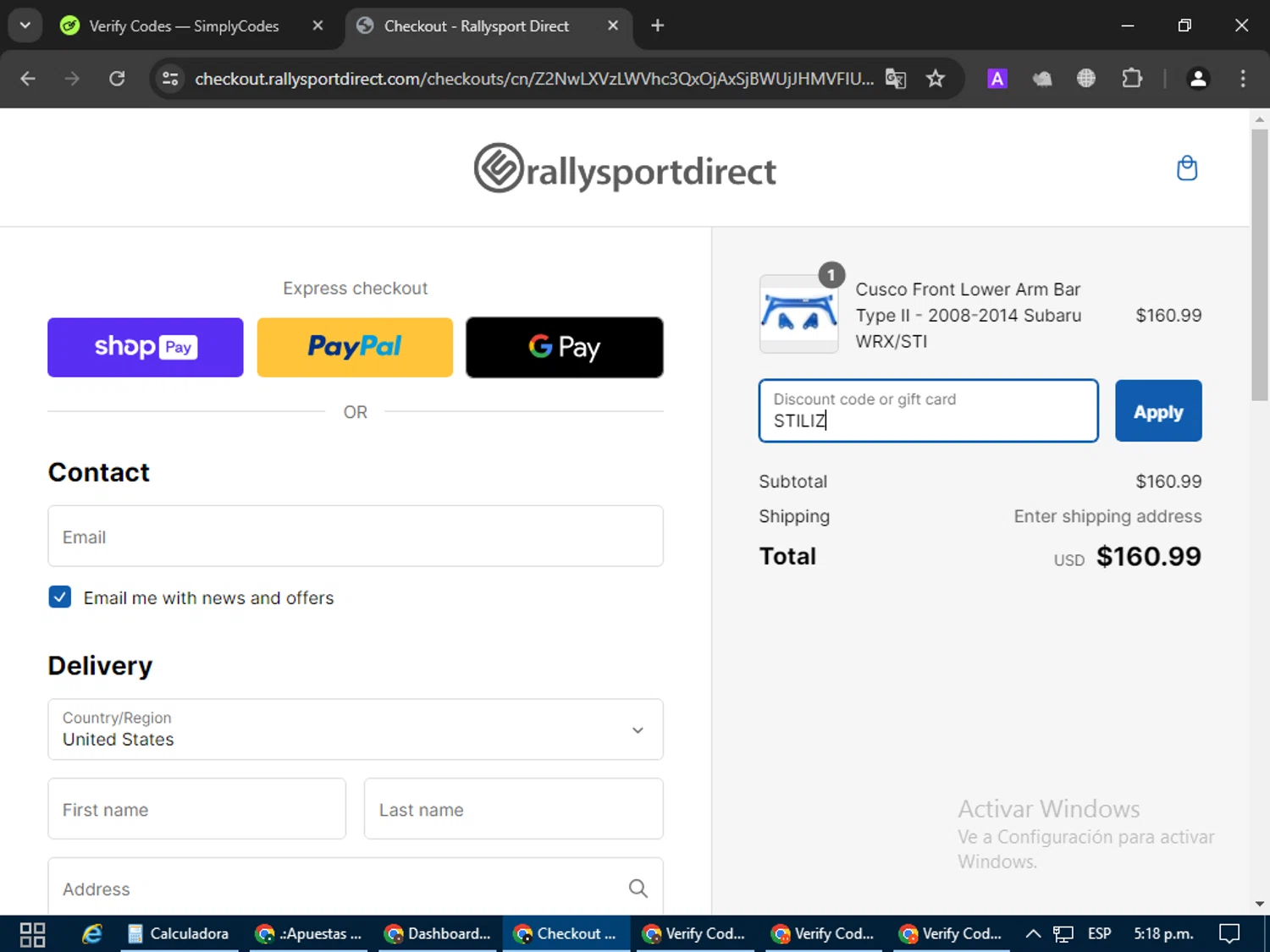Image resolution: width=1270 pixels, height=952 pixels.
Task: Show hidden system tray icons
Action: pos(1033,934)
